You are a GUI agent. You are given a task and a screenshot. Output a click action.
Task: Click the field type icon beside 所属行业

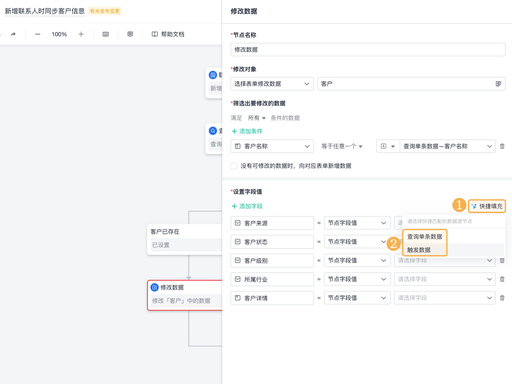(238, 279)
